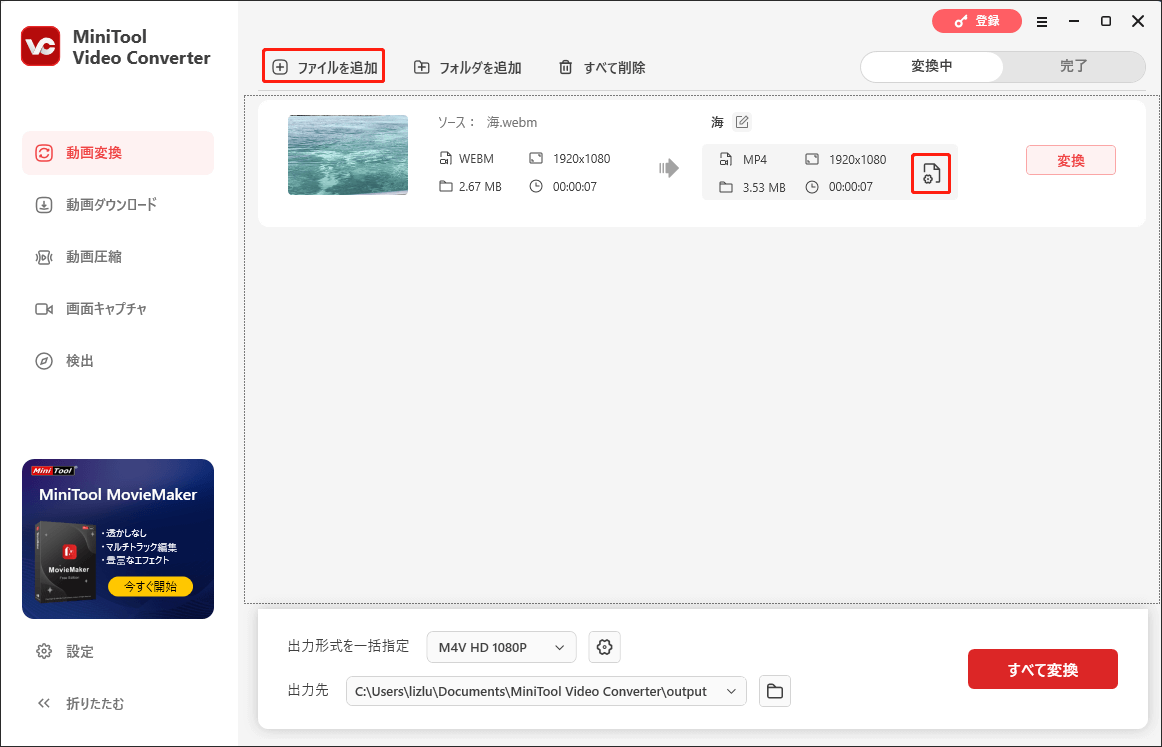This screenshot has height=747, width=1162.
Task: Click the 2.67 MB source size
Action: point(480,187)
